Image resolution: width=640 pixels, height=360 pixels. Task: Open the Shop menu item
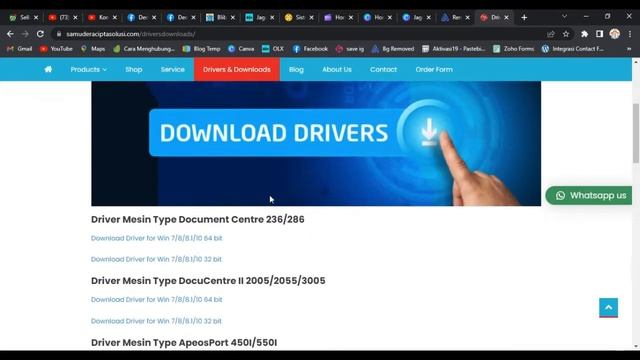click(133, 69)
